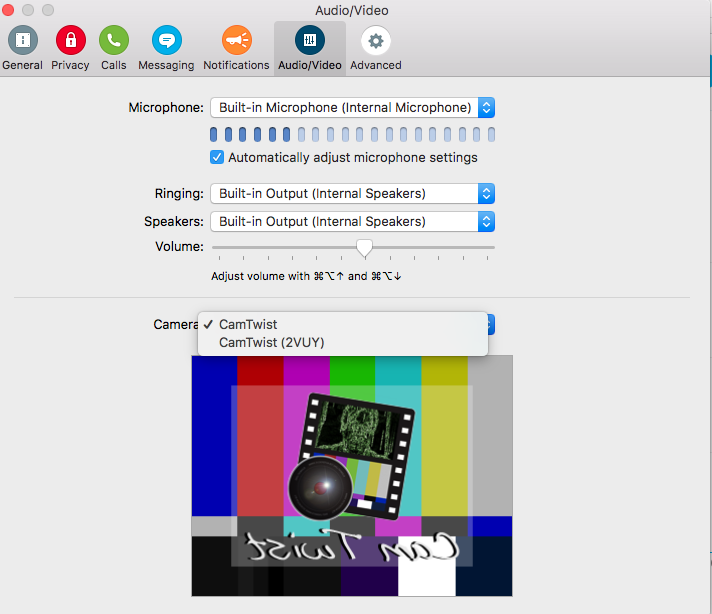Uncheck Automatically adjust microphone settings
This screenshot has width=712, height=614.
tap(217, 158)
